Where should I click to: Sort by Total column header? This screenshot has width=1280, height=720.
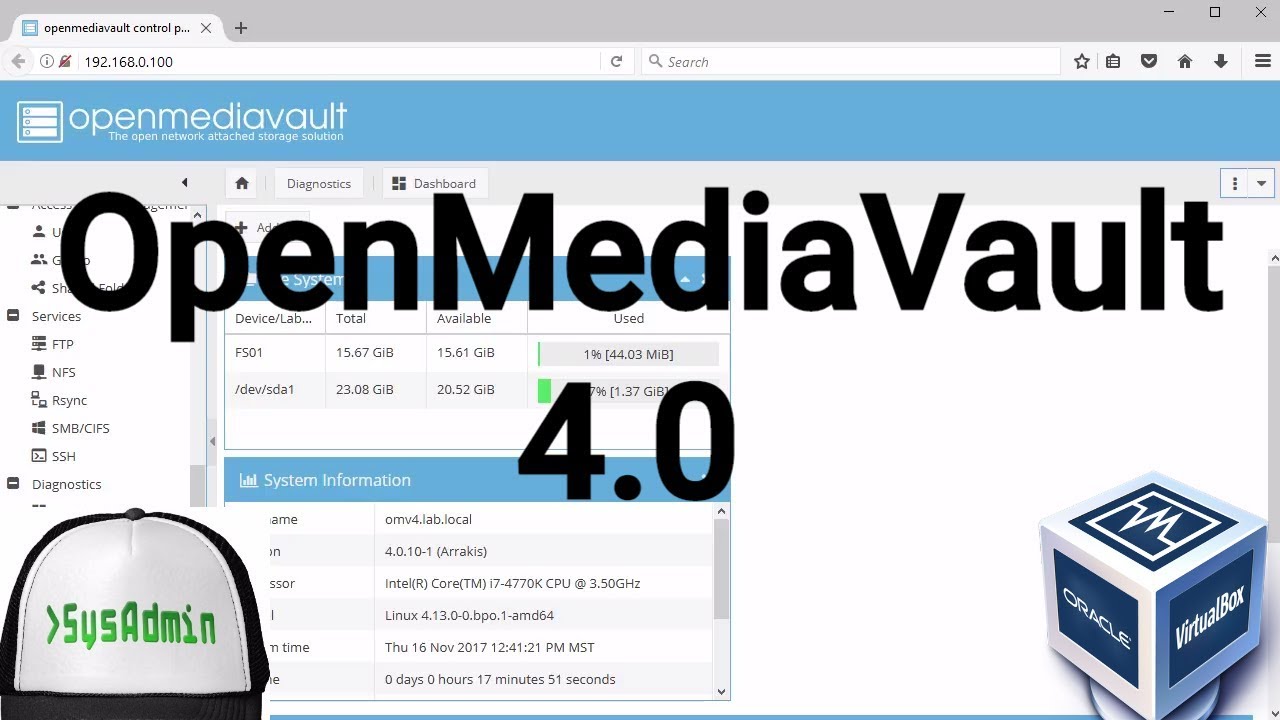[x=376, y=318]
